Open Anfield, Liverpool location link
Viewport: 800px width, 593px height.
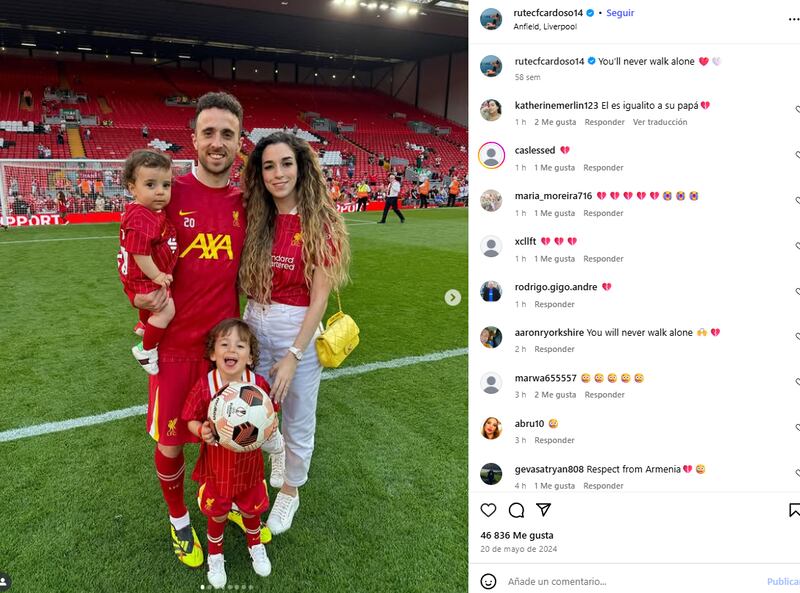(545, 27)
